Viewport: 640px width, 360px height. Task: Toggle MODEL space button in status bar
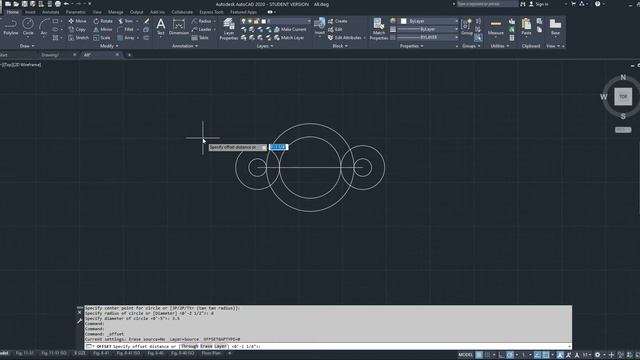465,355
